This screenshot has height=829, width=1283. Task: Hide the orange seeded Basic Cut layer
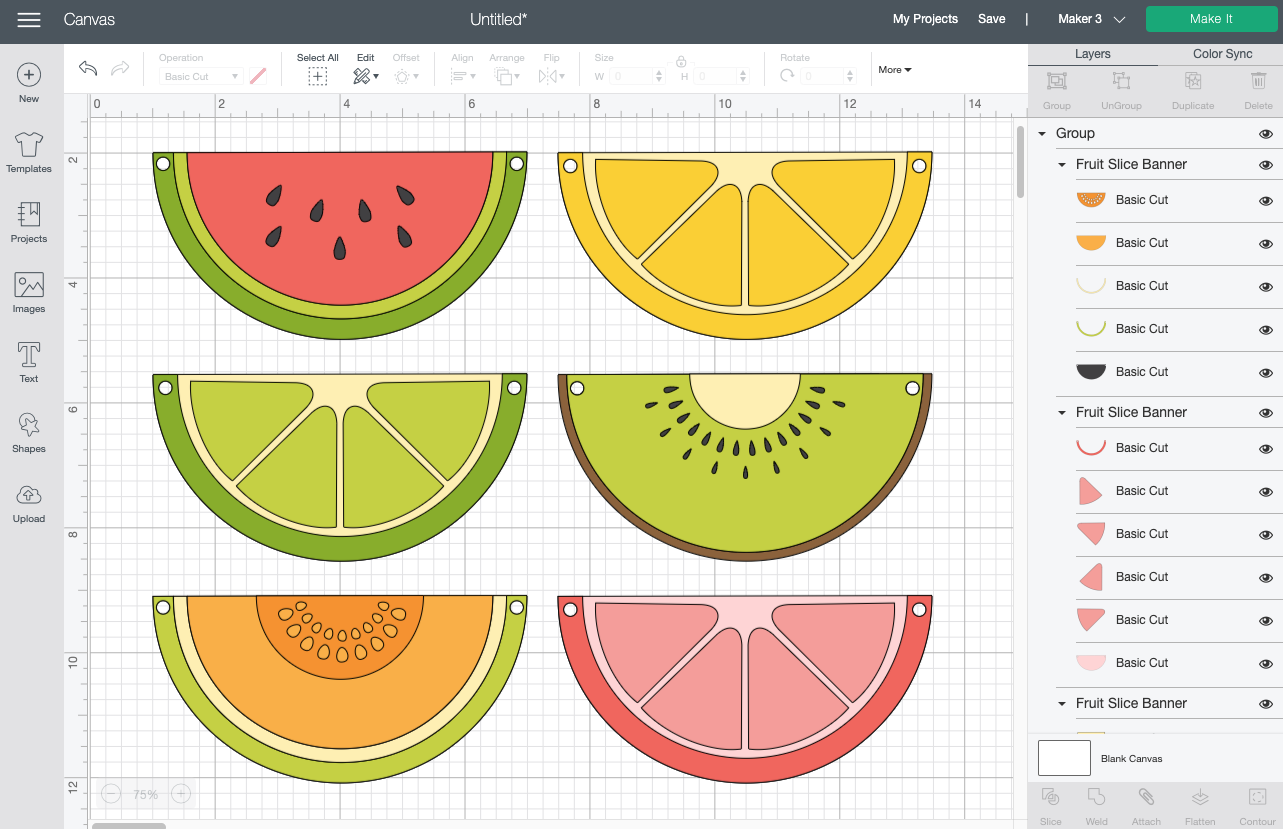pyautogui.click(x=1265, y=201)
